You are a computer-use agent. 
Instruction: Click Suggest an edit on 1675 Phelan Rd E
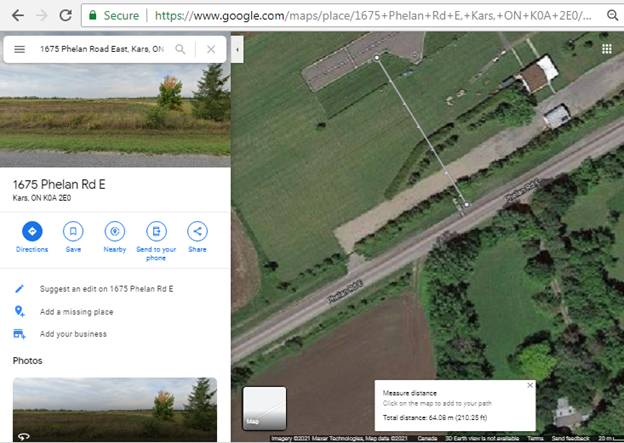pyautogui.click(x=106, y=288)
